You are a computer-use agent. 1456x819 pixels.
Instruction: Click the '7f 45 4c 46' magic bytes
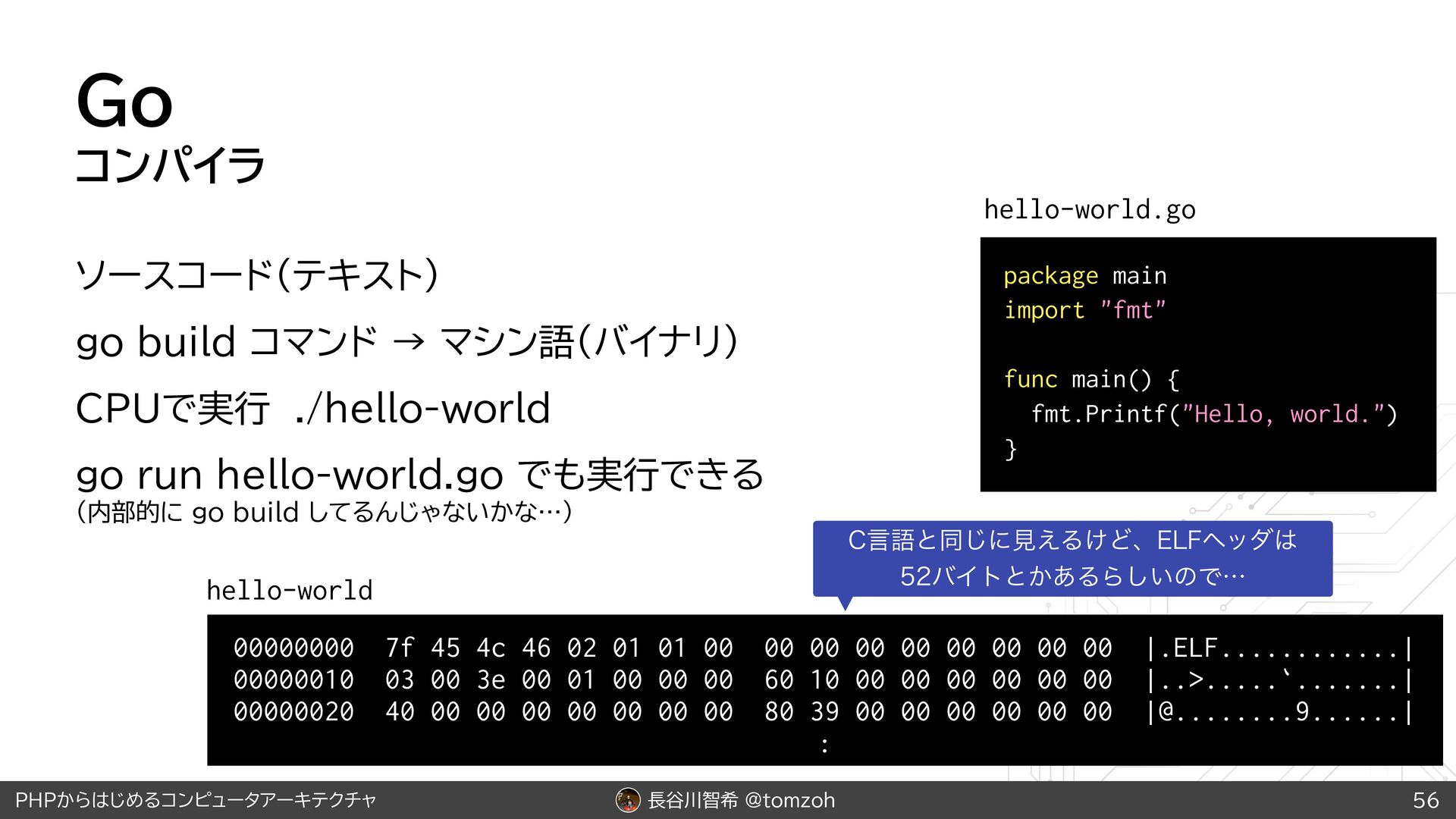click(x=468, y=648)
